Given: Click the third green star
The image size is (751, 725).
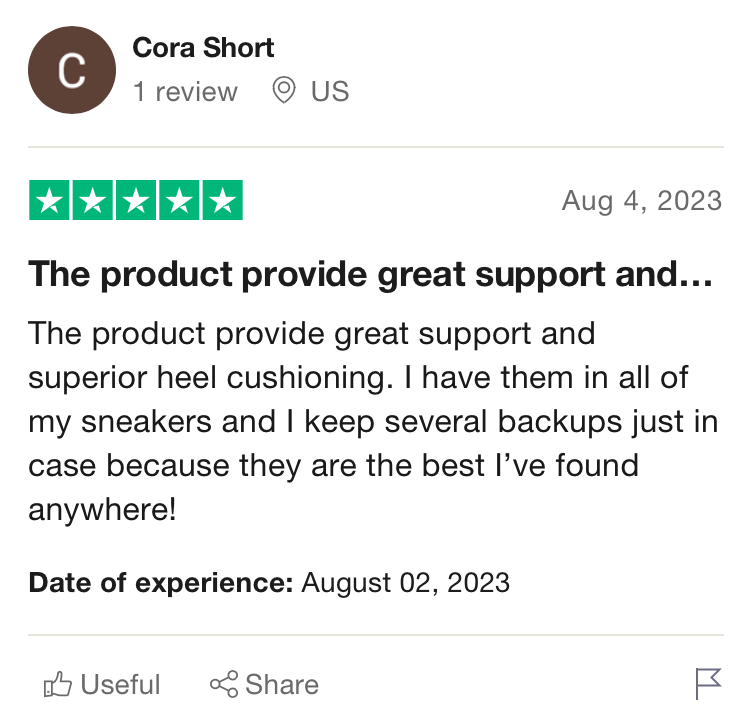Looking at the screenshot, I should (136, 200).
